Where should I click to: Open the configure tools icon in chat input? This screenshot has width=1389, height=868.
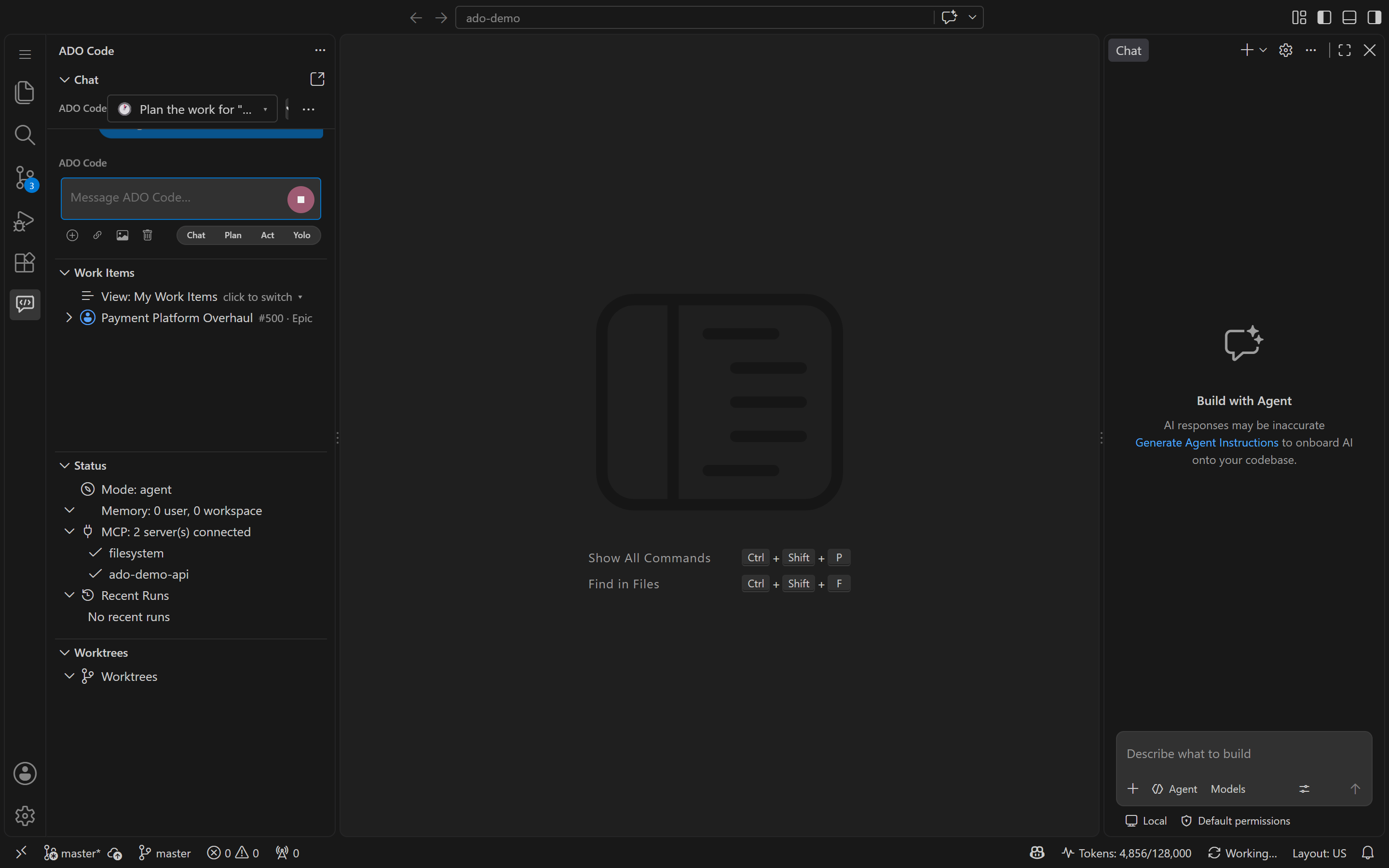pyautogui.click(x=1304, y=789)
